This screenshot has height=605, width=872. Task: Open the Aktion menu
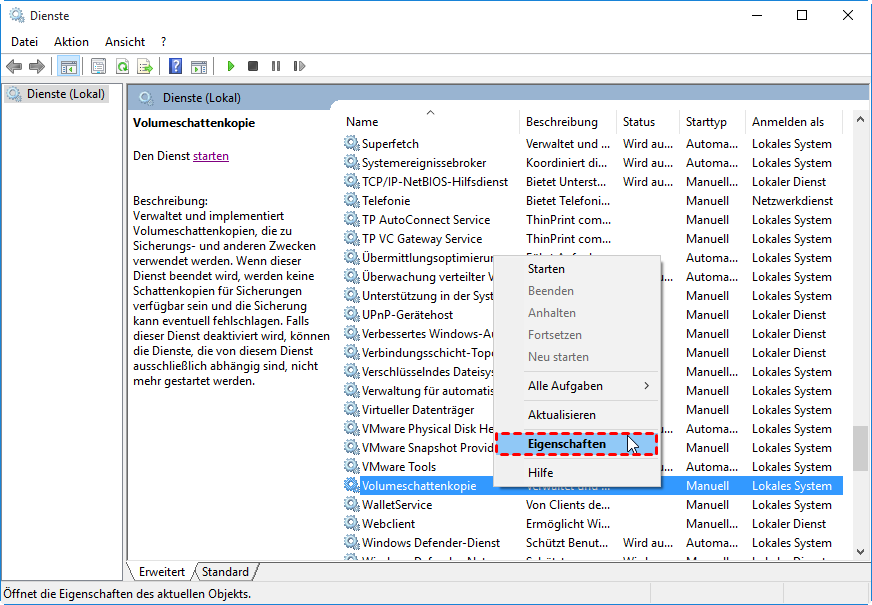point(71,42)
